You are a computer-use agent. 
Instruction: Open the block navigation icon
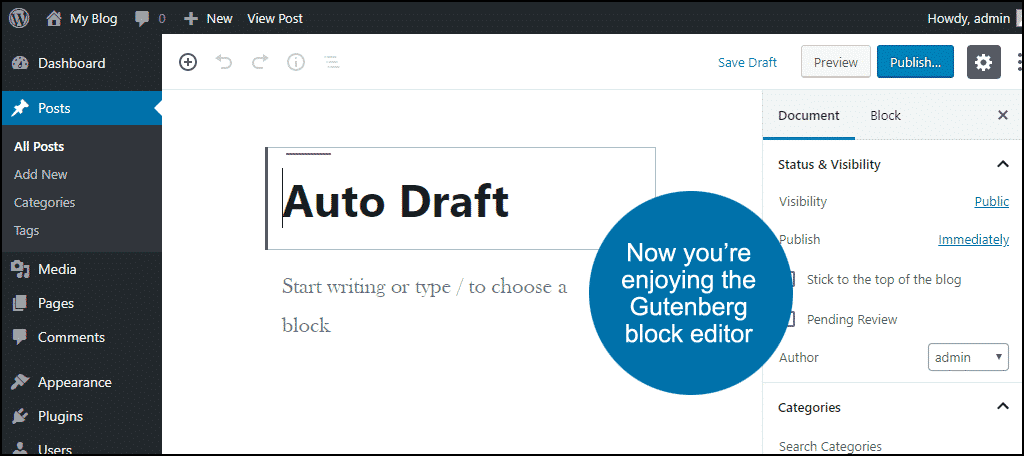coord(332,62)
